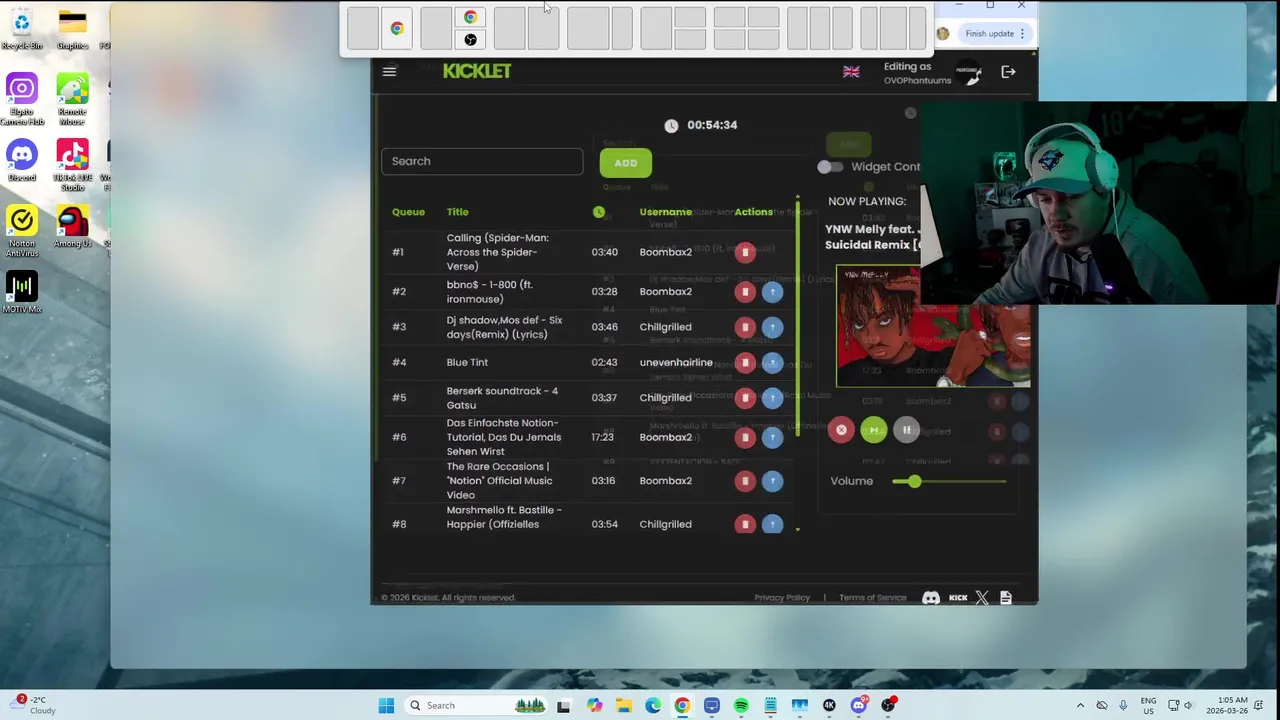
Task: Move Das Einfachste Notion-Tutorial up
Action: click(772, 437)
